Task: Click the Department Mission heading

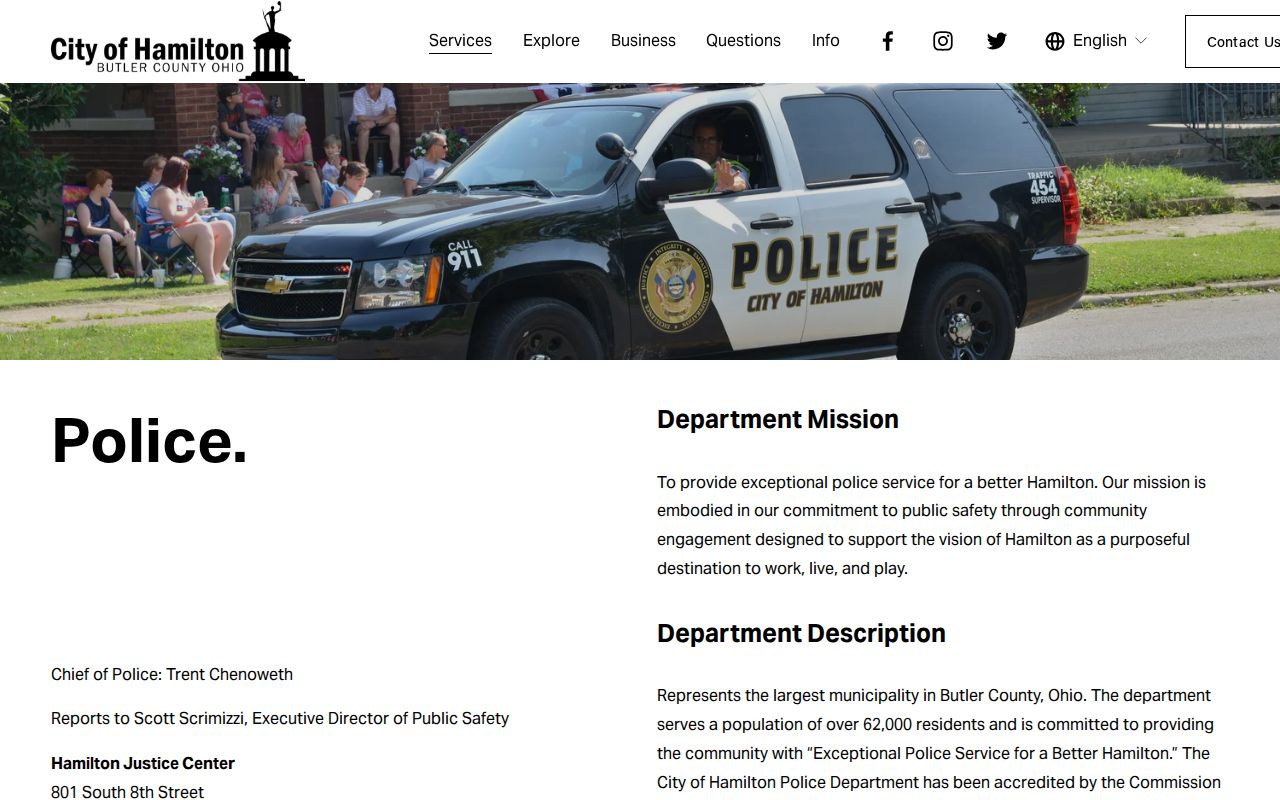Action: (778, 419)
